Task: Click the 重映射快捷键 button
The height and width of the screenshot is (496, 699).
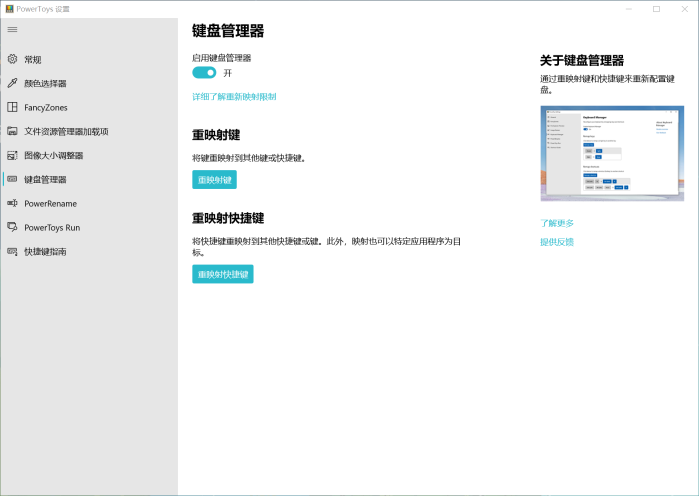Action: coord(223,274)
